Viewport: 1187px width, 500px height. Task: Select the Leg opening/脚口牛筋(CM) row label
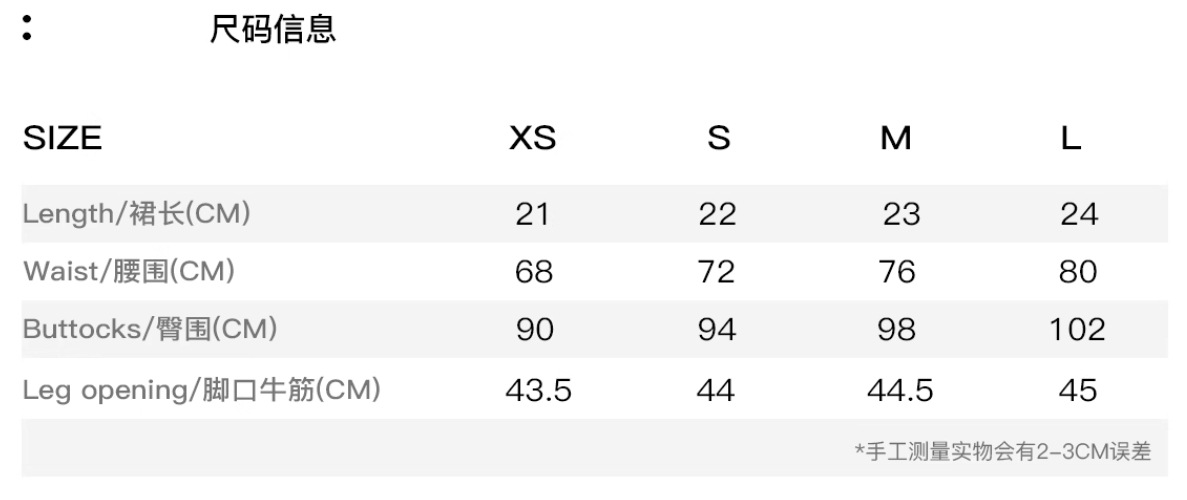[201, 389]
